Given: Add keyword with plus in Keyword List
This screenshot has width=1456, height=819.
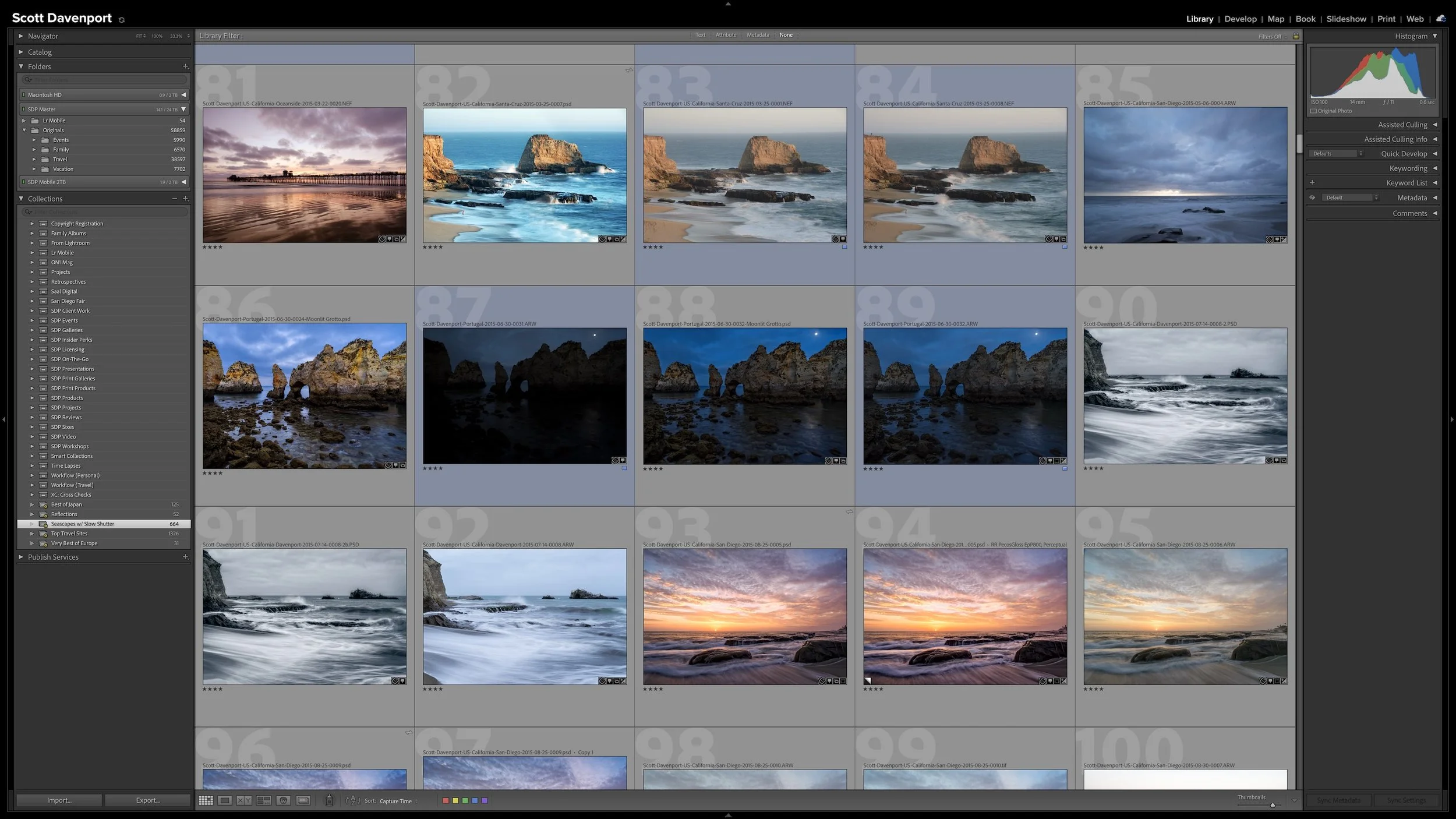Looking at the screenshot, I should (x=1312, y=182).
